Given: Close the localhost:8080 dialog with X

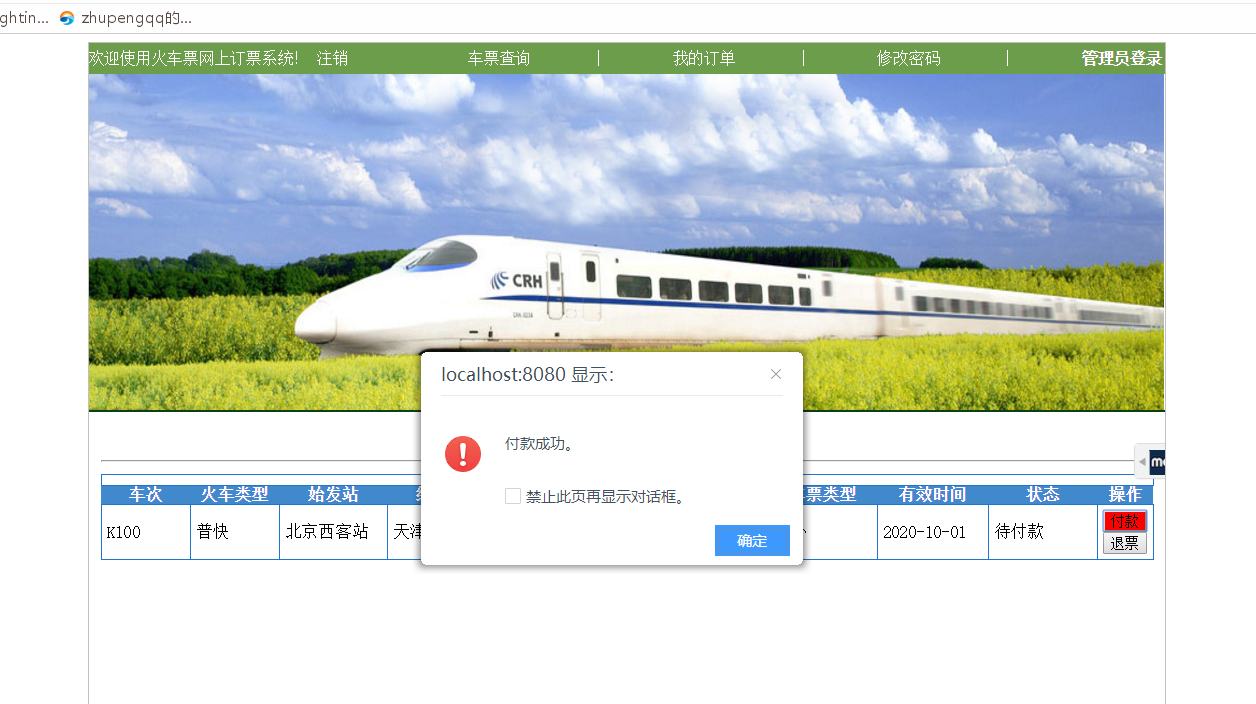Looking at the screenshot, I should pyautogui.click(x=776, y=374).
